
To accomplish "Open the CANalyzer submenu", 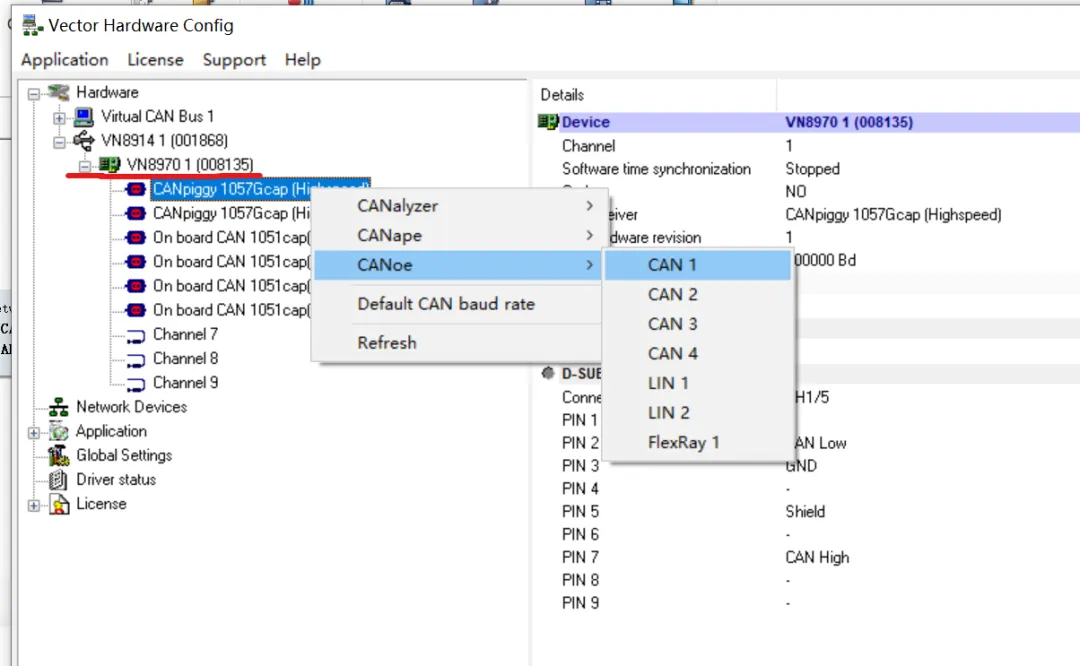I will [x=457, y=206].
